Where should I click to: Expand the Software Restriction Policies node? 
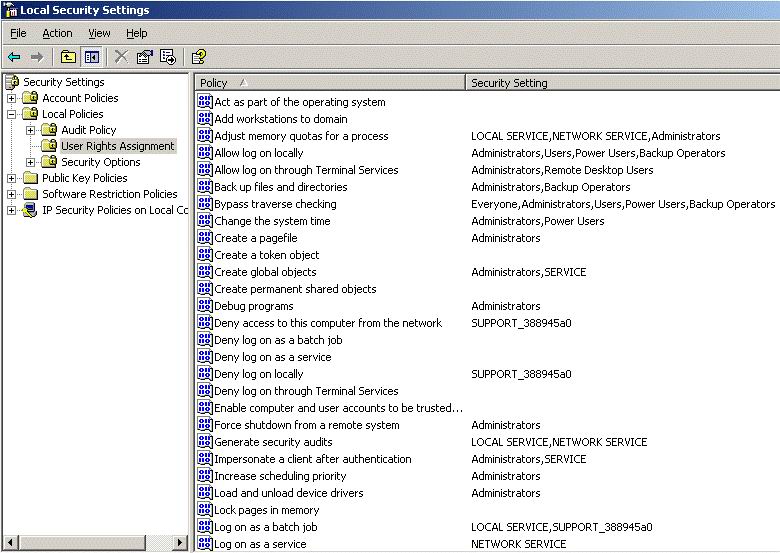click(x=11, y=194)
